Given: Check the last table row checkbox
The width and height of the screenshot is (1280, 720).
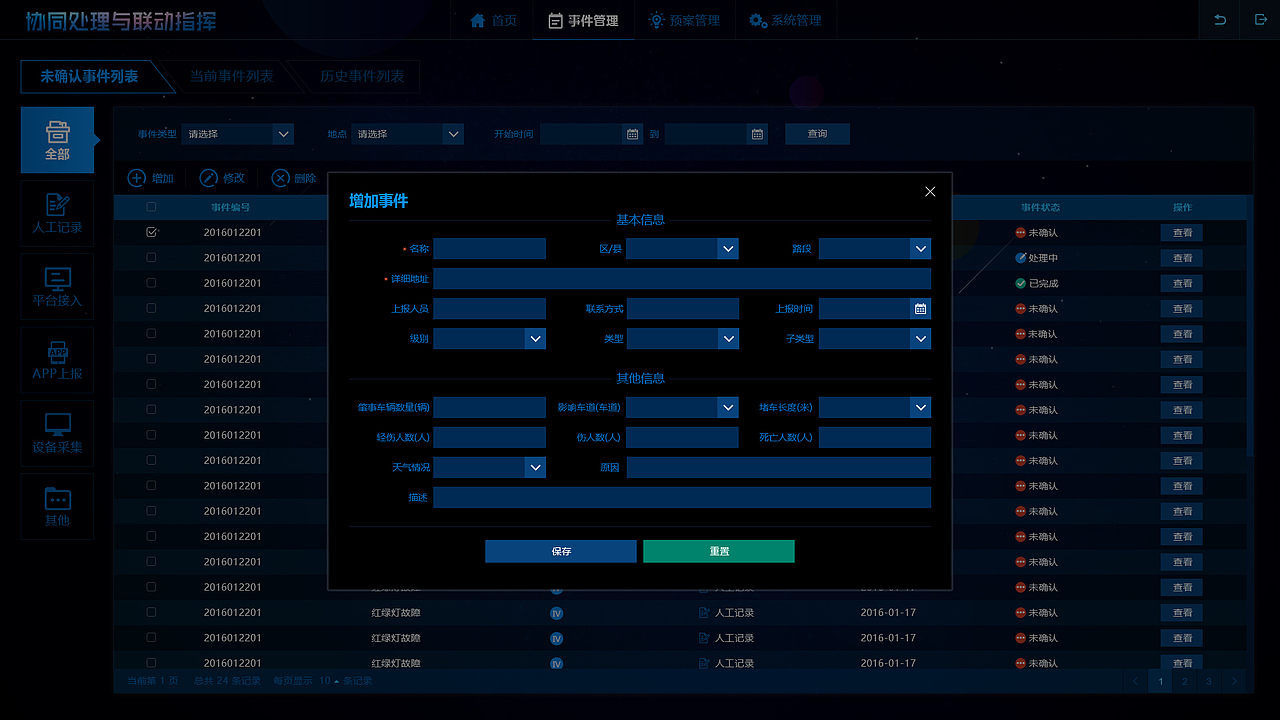Looking at the screenshot, I should (x=151, y=663).
